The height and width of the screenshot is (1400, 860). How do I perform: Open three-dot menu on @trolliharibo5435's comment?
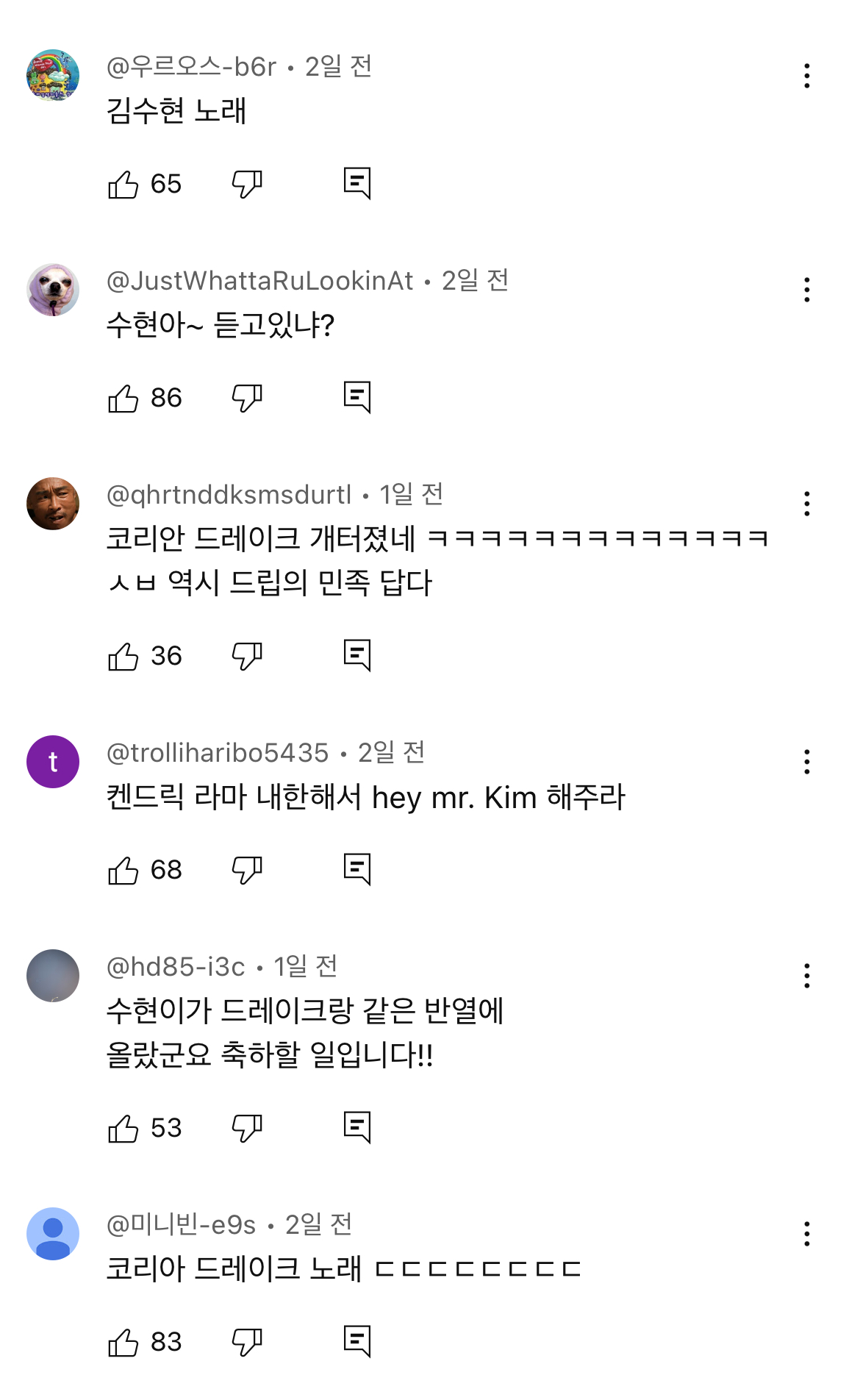tap(807, 762)
